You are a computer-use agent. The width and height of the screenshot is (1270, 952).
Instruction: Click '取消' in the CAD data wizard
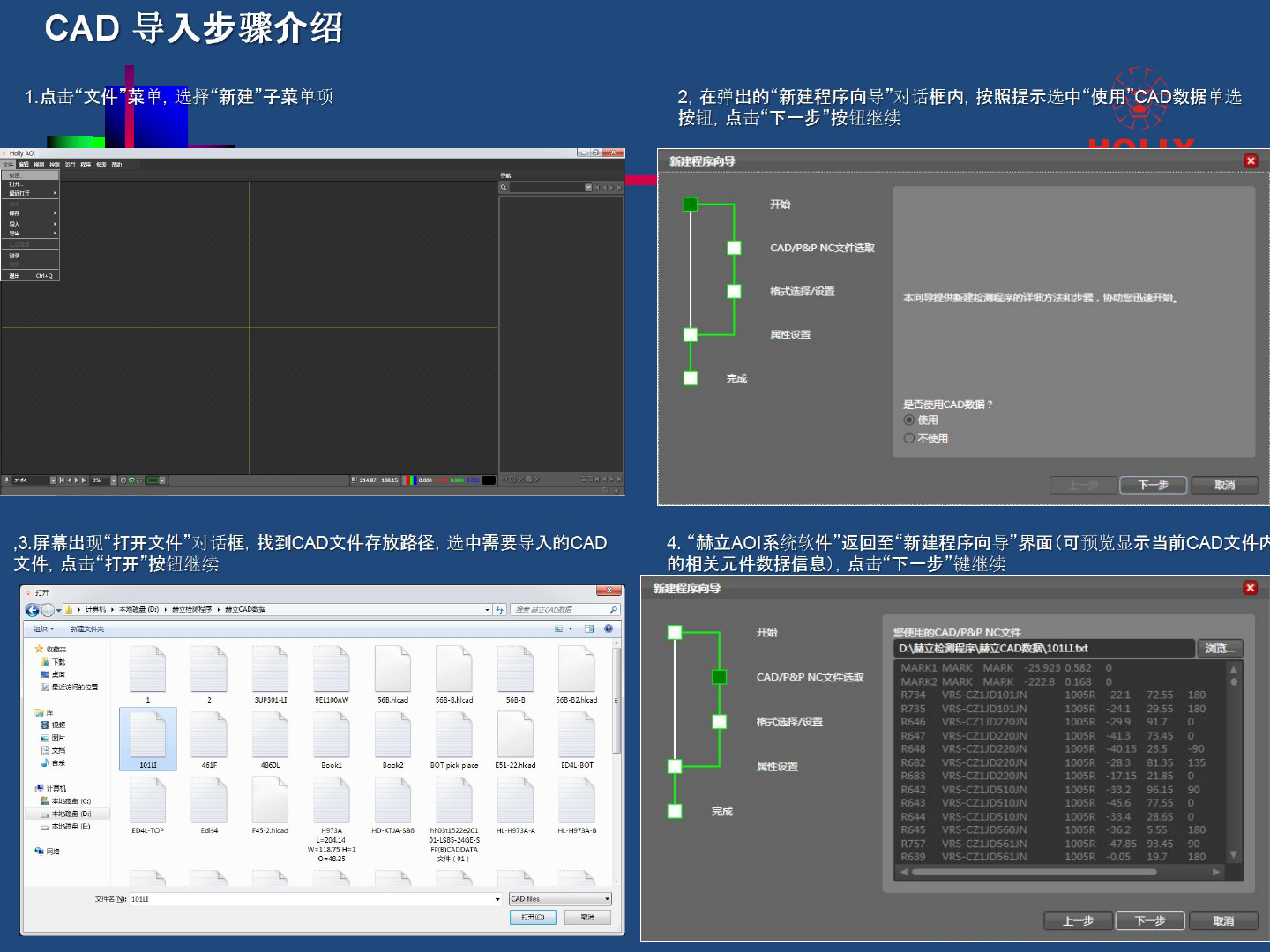coord(1224,485)
